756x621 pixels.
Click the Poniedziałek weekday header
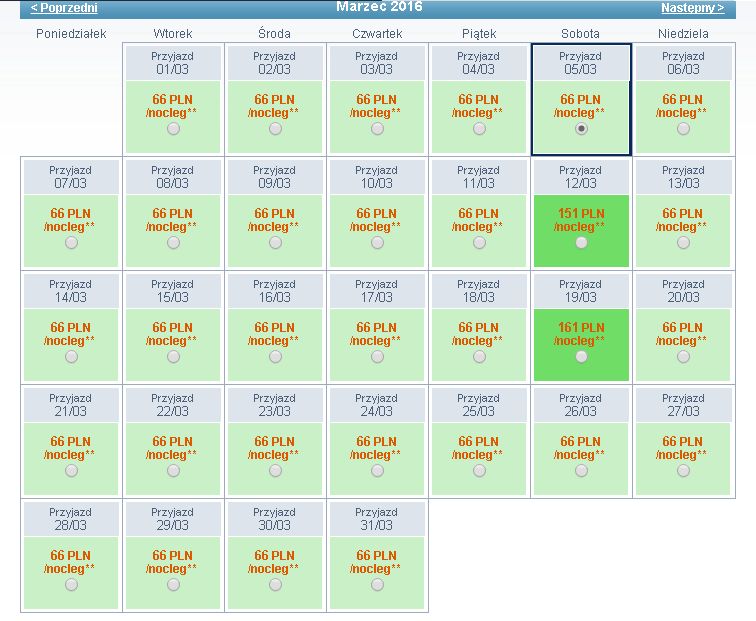coord(71,34)
